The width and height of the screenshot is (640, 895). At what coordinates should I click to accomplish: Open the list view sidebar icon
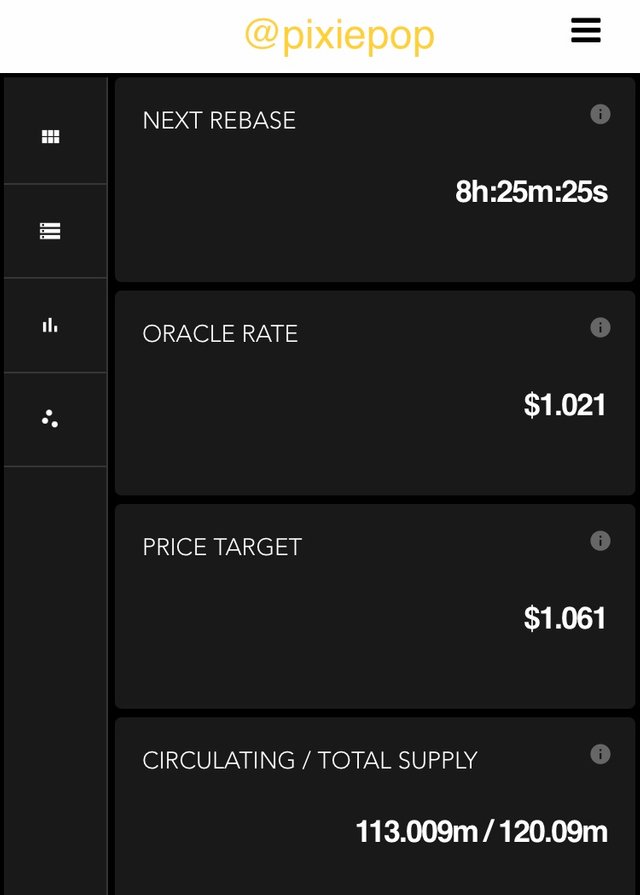pos(50,231)
